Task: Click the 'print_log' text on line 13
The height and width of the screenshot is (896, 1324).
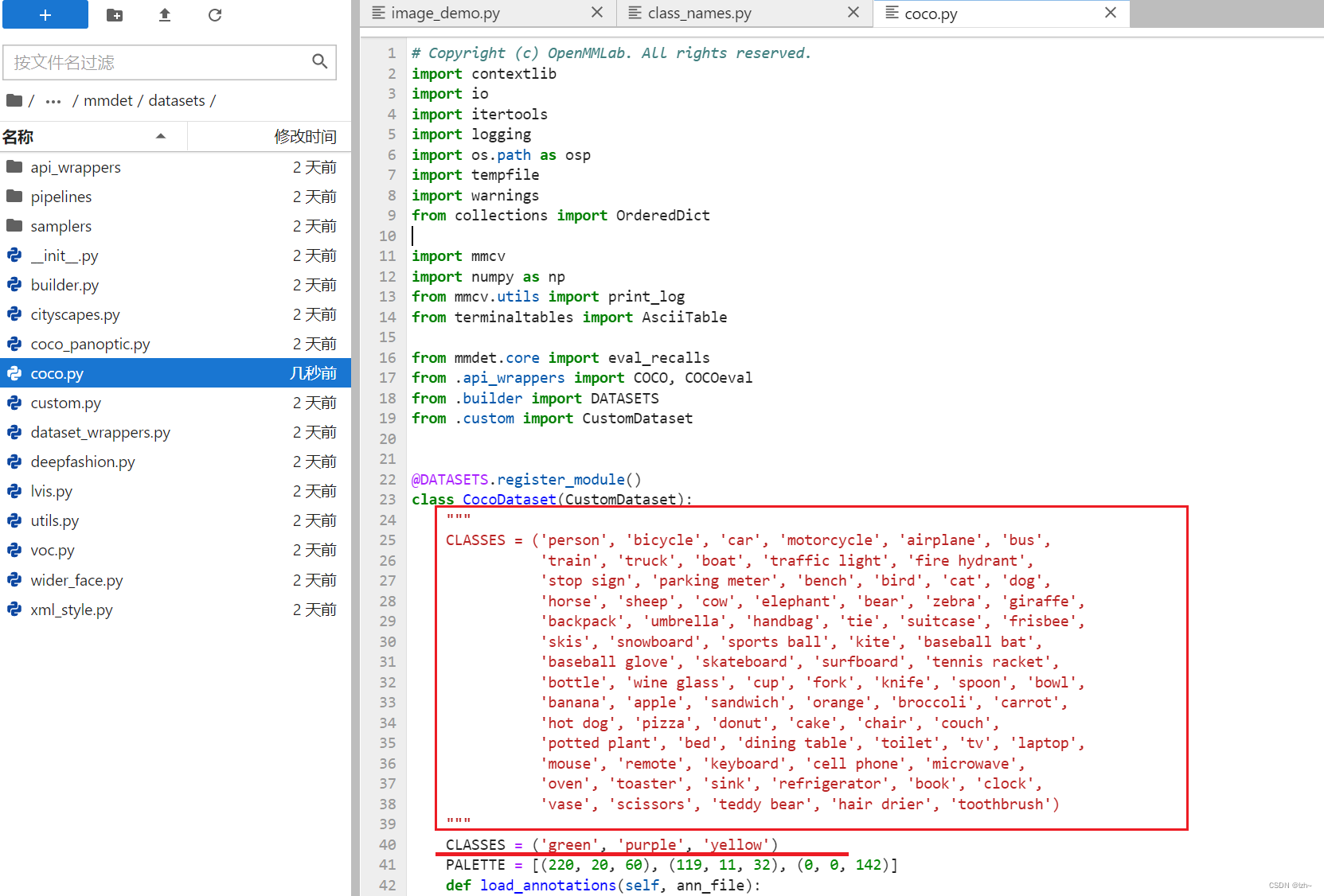Action: coord(646,297)
